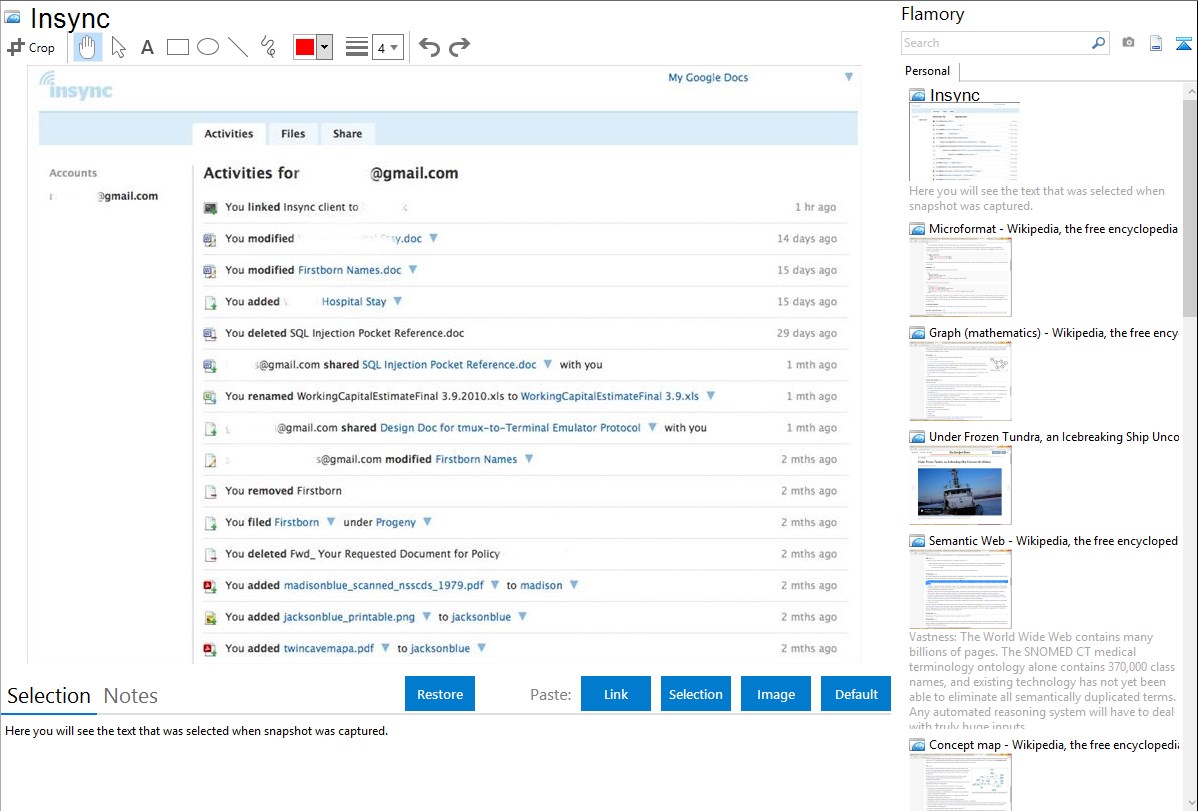Open the twincavemapa.pdf link
Screen dimensions: 1198x811
(x=329, y=648)
